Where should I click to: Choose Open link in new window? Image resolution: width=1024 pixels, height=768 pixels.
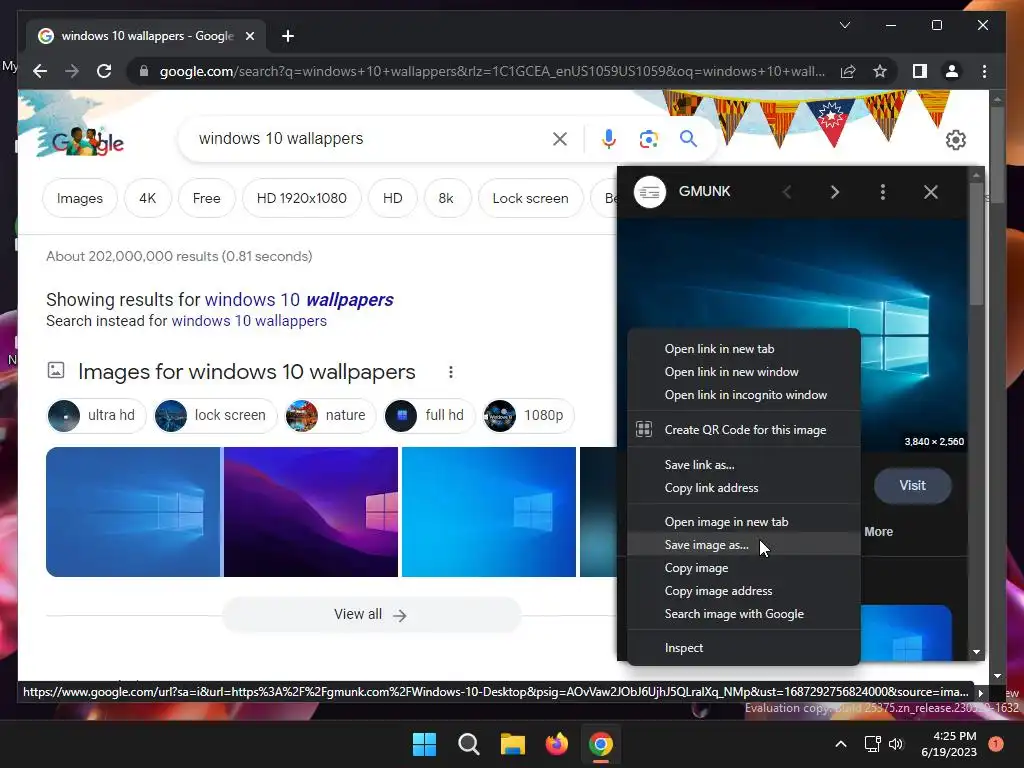744,372
